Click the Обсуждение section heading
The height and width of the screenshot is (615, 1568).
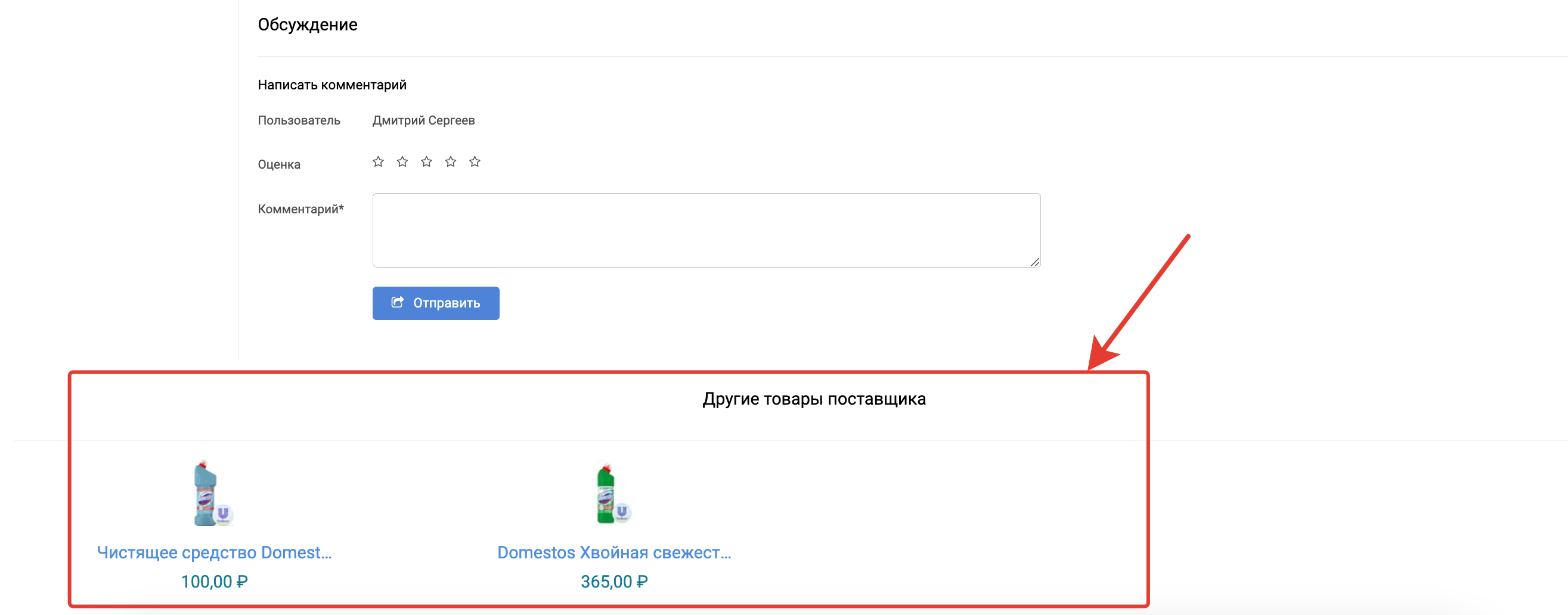(x=308, y=25)
